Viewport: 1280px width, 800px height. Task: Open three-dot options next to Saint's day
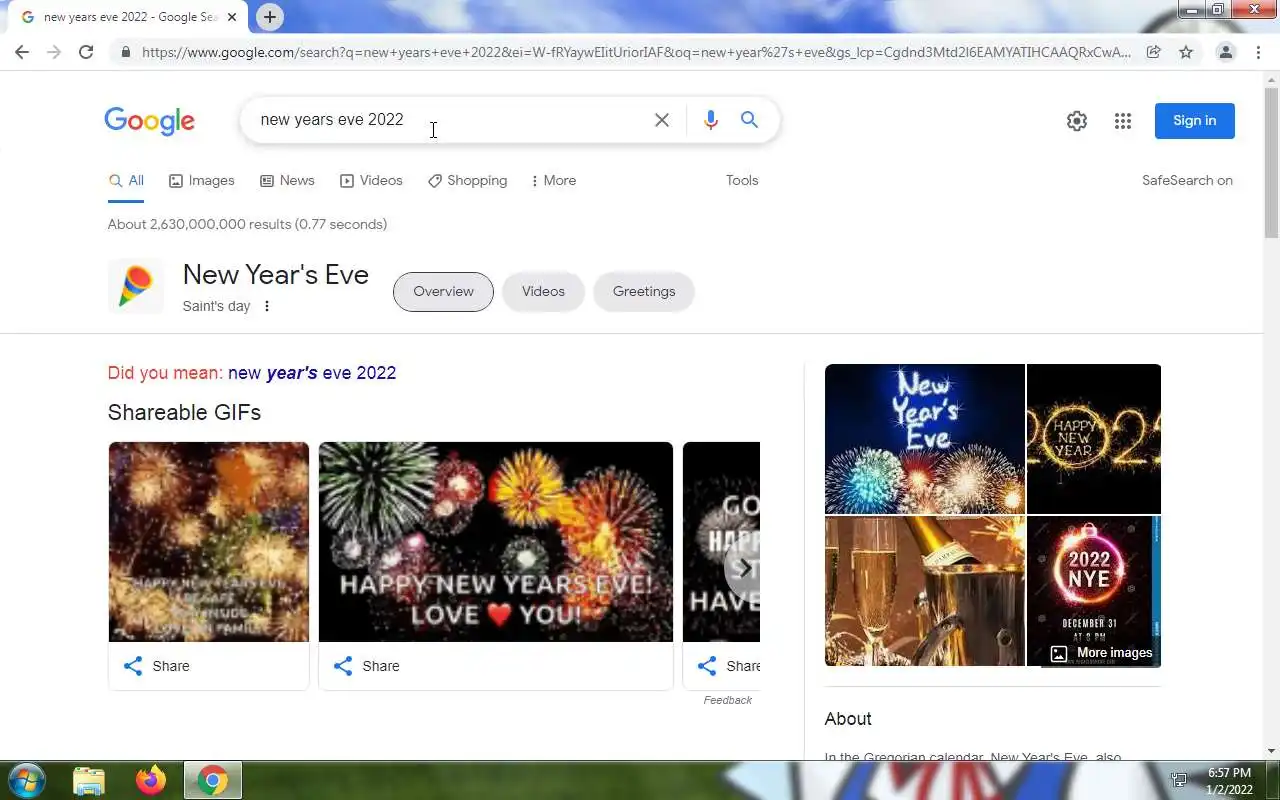[x=267, y=306]
